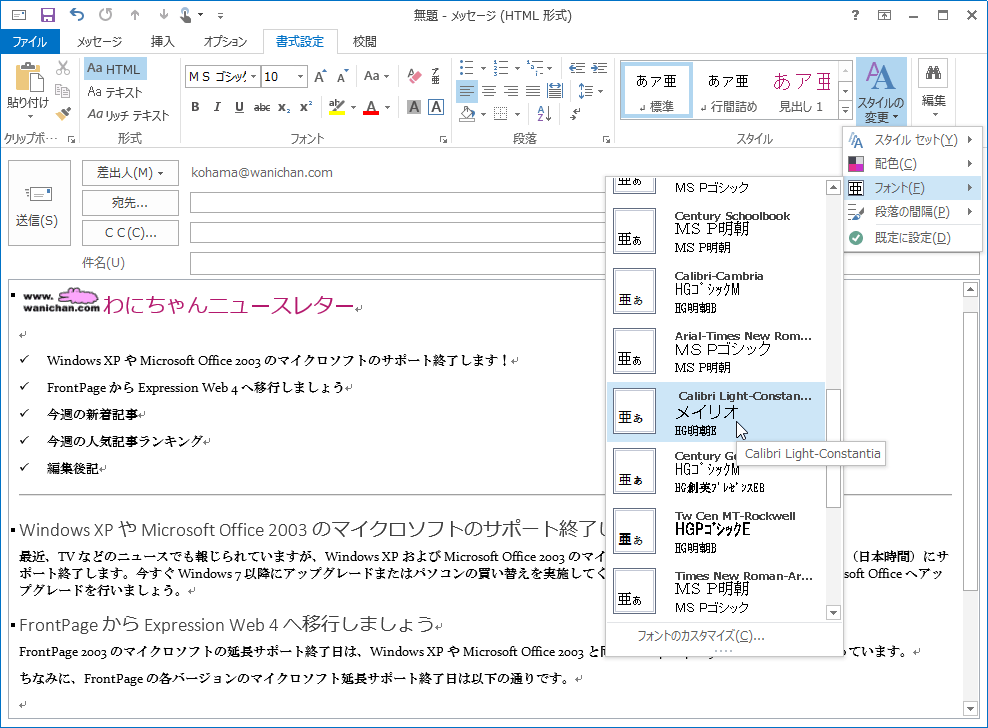Open the 差出人 sender dropdown button
988x728 pixels.
(130, 173)
